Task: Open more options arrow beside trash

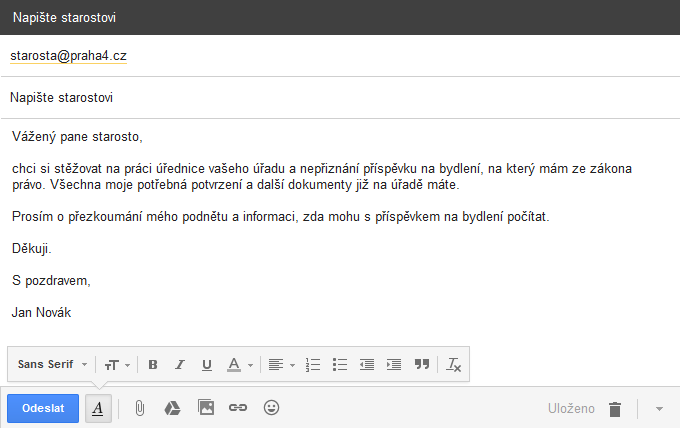Action: click(x=659, y=409)
